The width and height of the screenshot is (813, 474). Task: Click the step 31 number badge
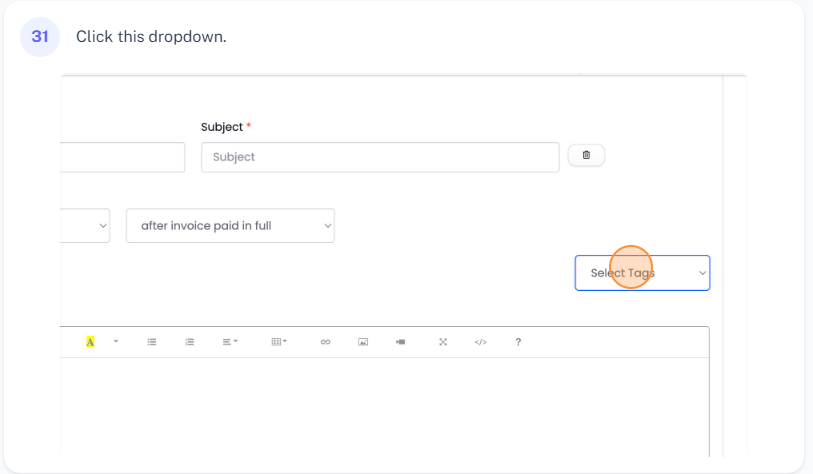[40, 37]
